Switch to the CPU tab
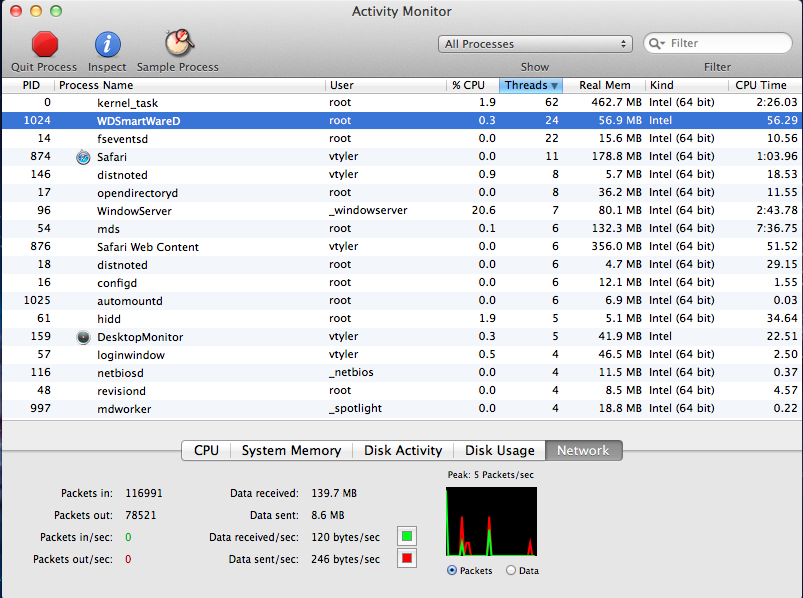803x598 pixels. (206, 451)
